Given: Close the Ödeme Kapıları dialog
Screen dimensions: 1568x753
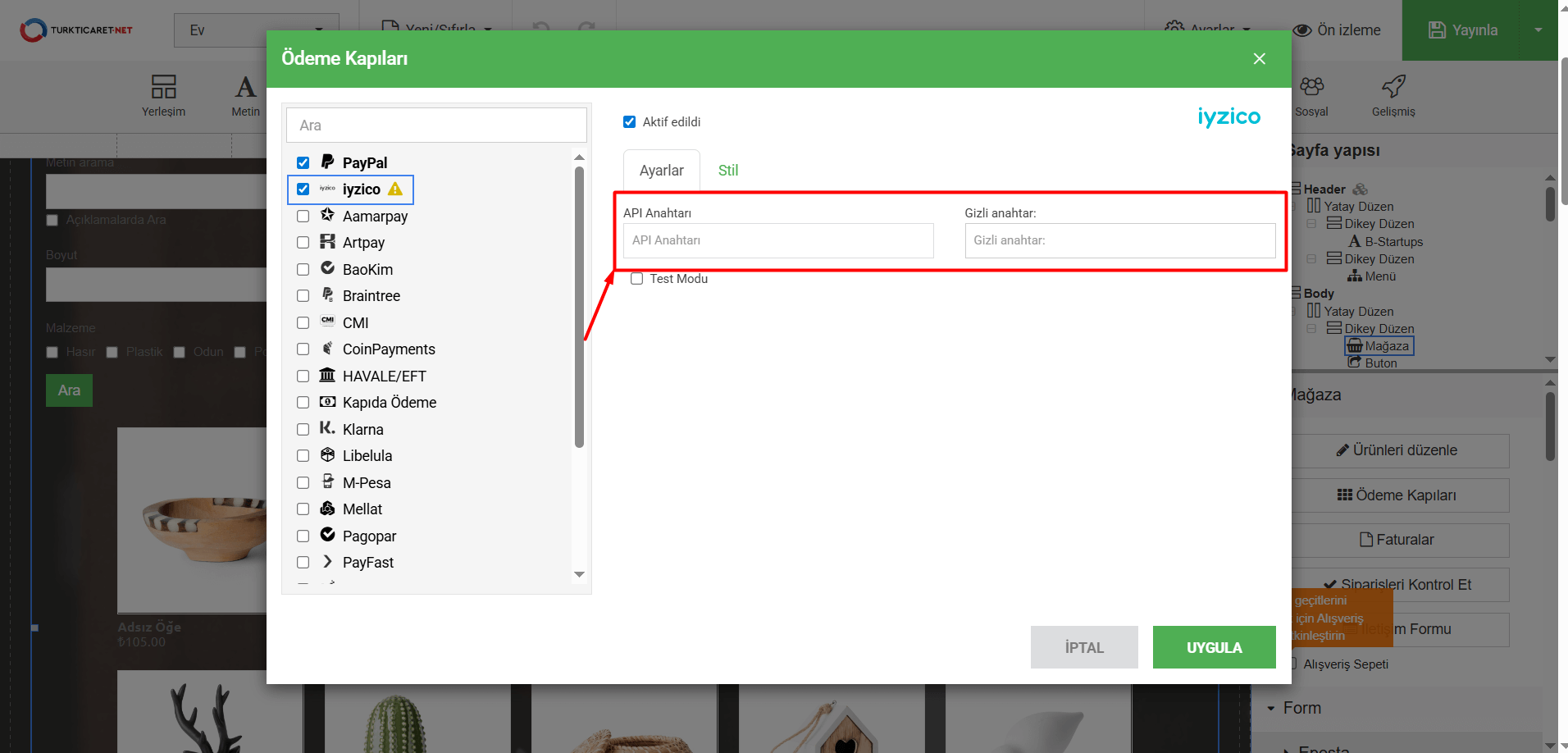Looking at the screenshot, I should [1260, 59].
